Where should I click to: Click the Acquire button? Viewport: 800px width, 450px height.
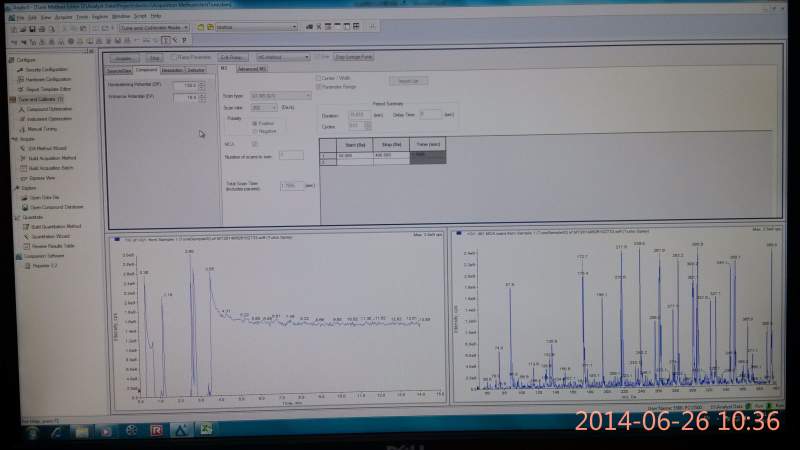[x=123, y=59]
